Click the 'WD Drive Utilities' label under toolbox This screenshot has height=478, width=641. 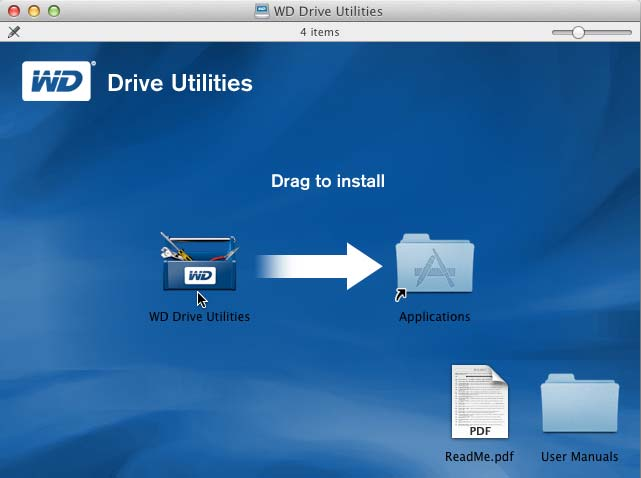199,316
